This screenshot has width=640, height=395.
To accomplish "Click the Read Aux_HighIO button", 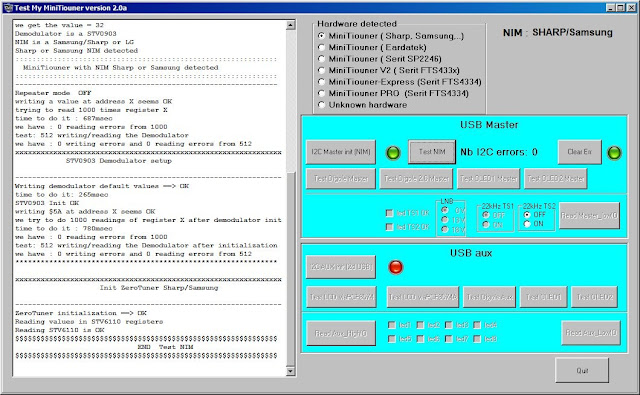I will 341,333.
